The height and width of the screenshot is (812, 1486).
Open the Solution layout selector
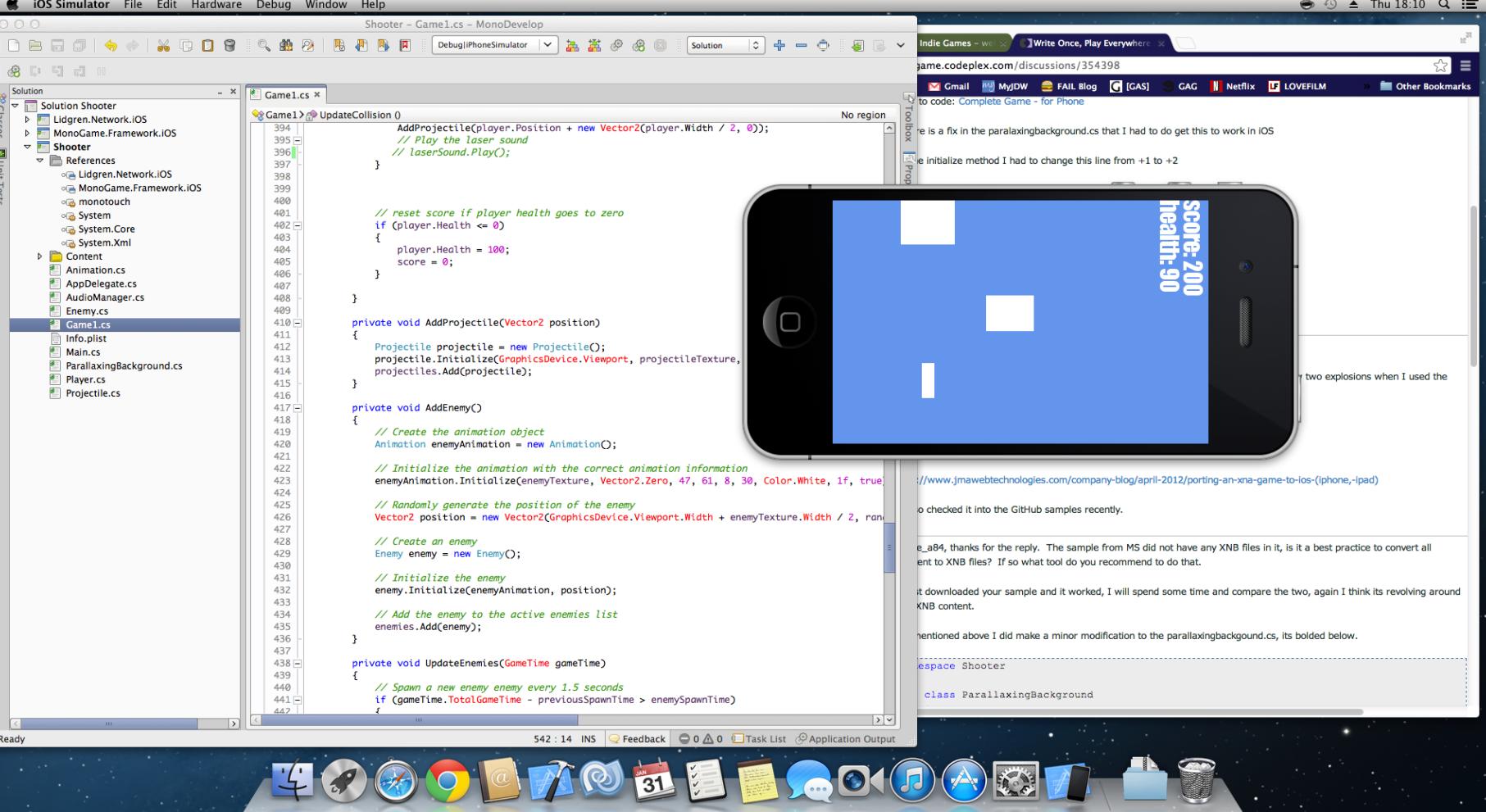[x=726, y=46]
